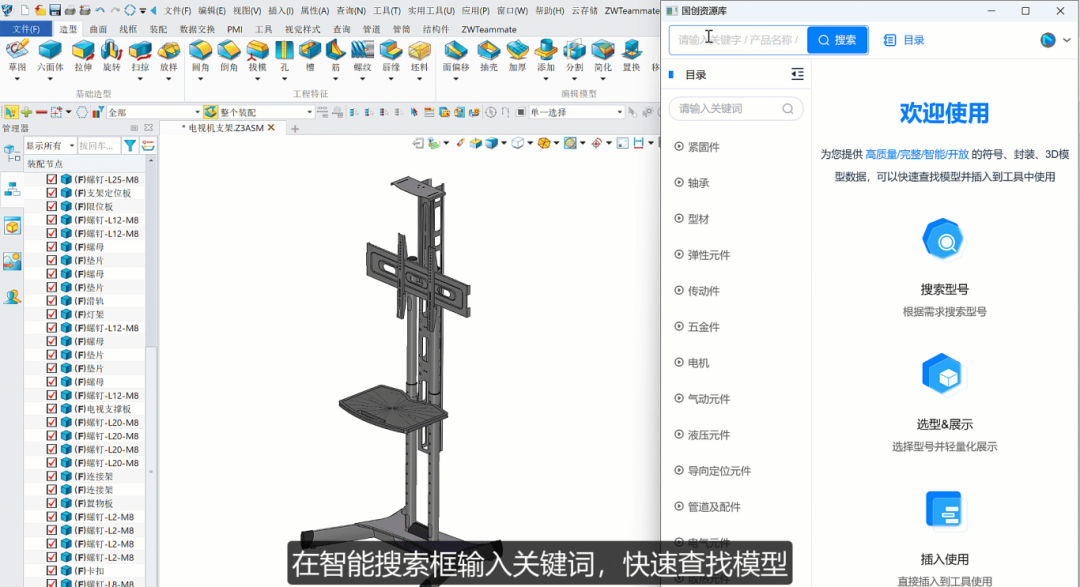Click the undo arrow in quick access bar

tap(101, 10)
